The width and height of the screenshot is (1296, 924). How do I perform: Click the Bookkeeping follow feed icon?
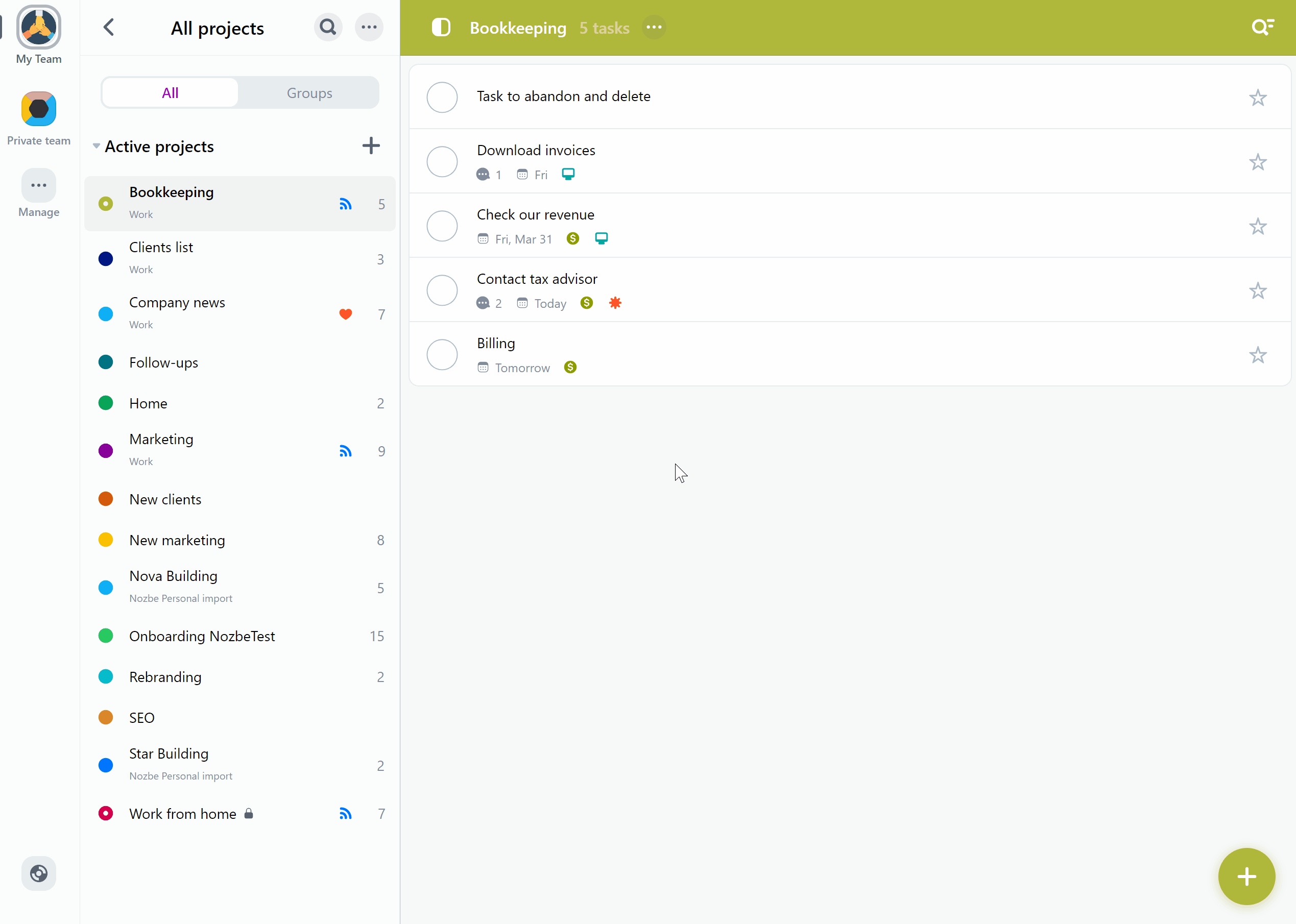point(346,204)
